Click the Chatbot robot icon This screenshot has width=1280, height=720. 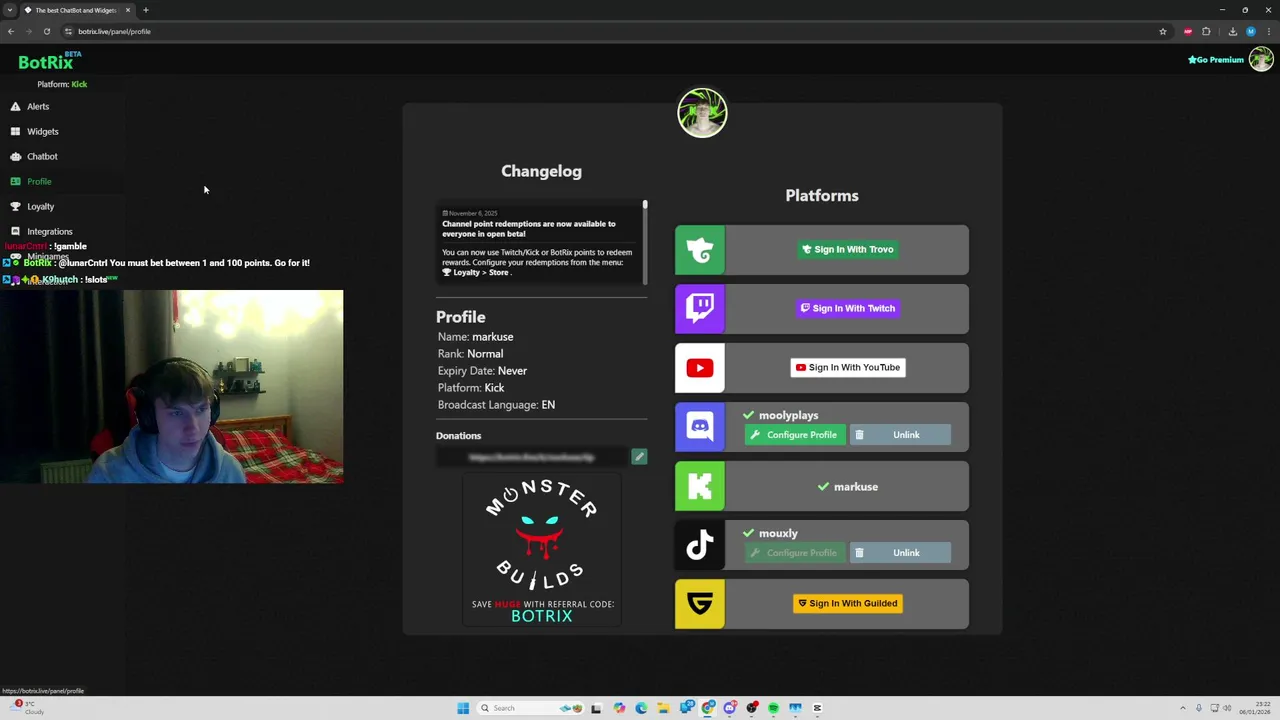(x=15, y=156)
